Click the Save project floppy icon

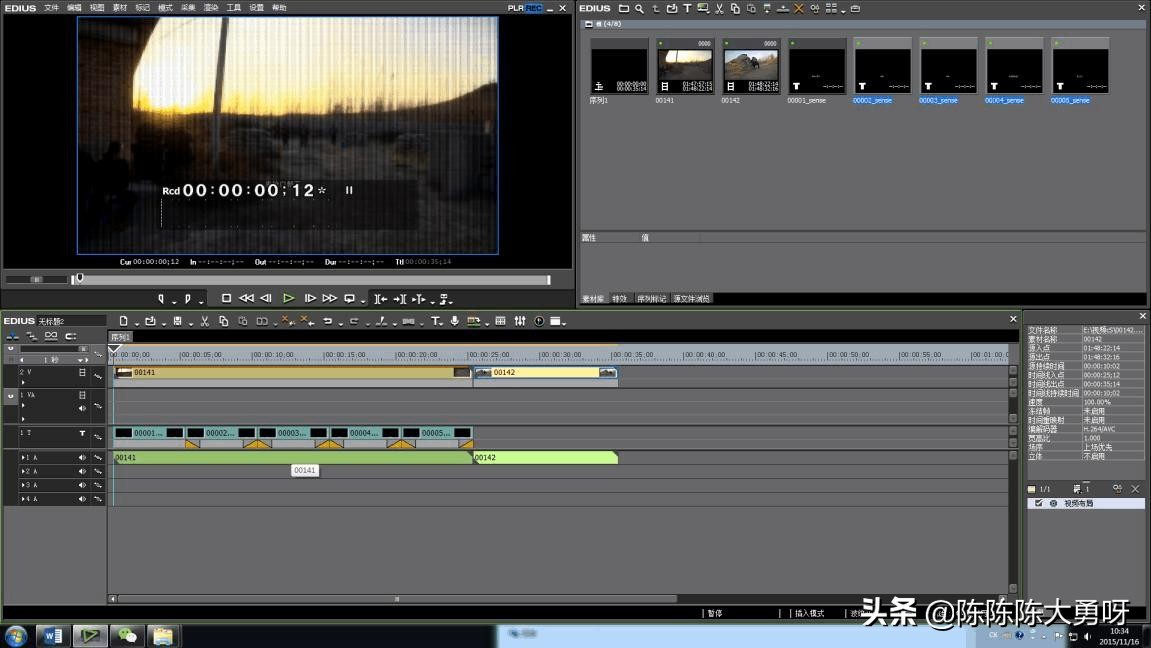coord(177,321)
